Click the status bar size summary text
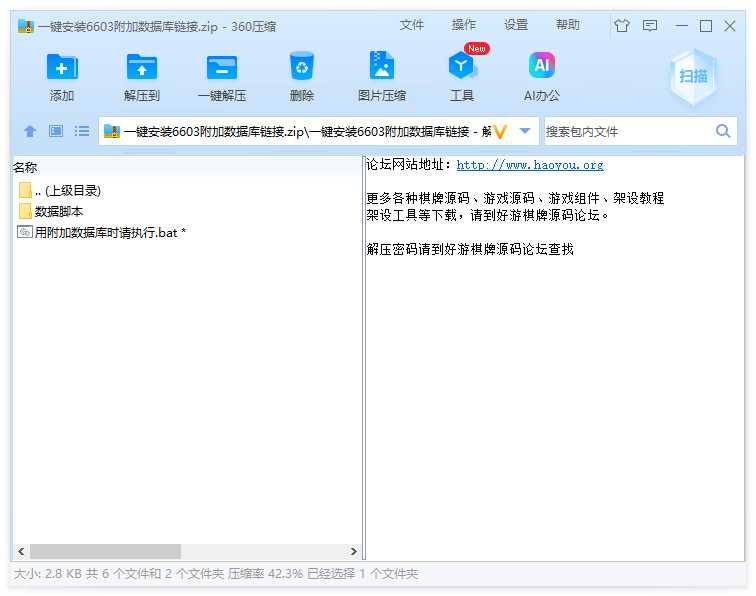 (216, 574)
